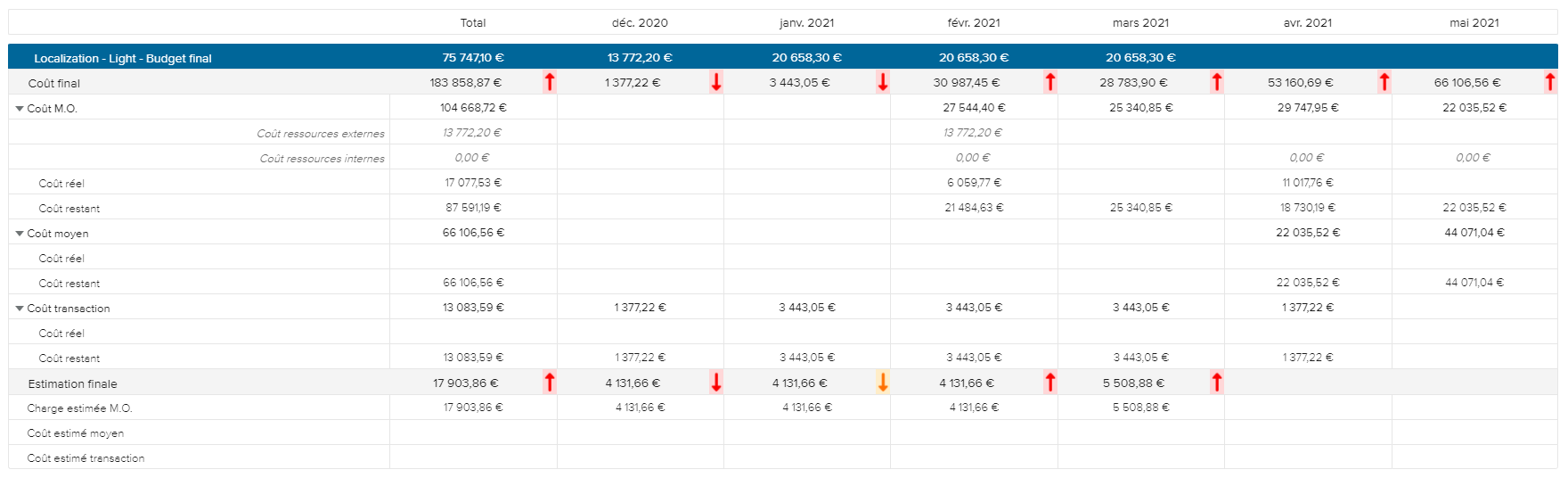This screenshot has width=1568, height=478.
Task: Click red up arrow beside Estimation finale total
Action: [x=550, y=383]
